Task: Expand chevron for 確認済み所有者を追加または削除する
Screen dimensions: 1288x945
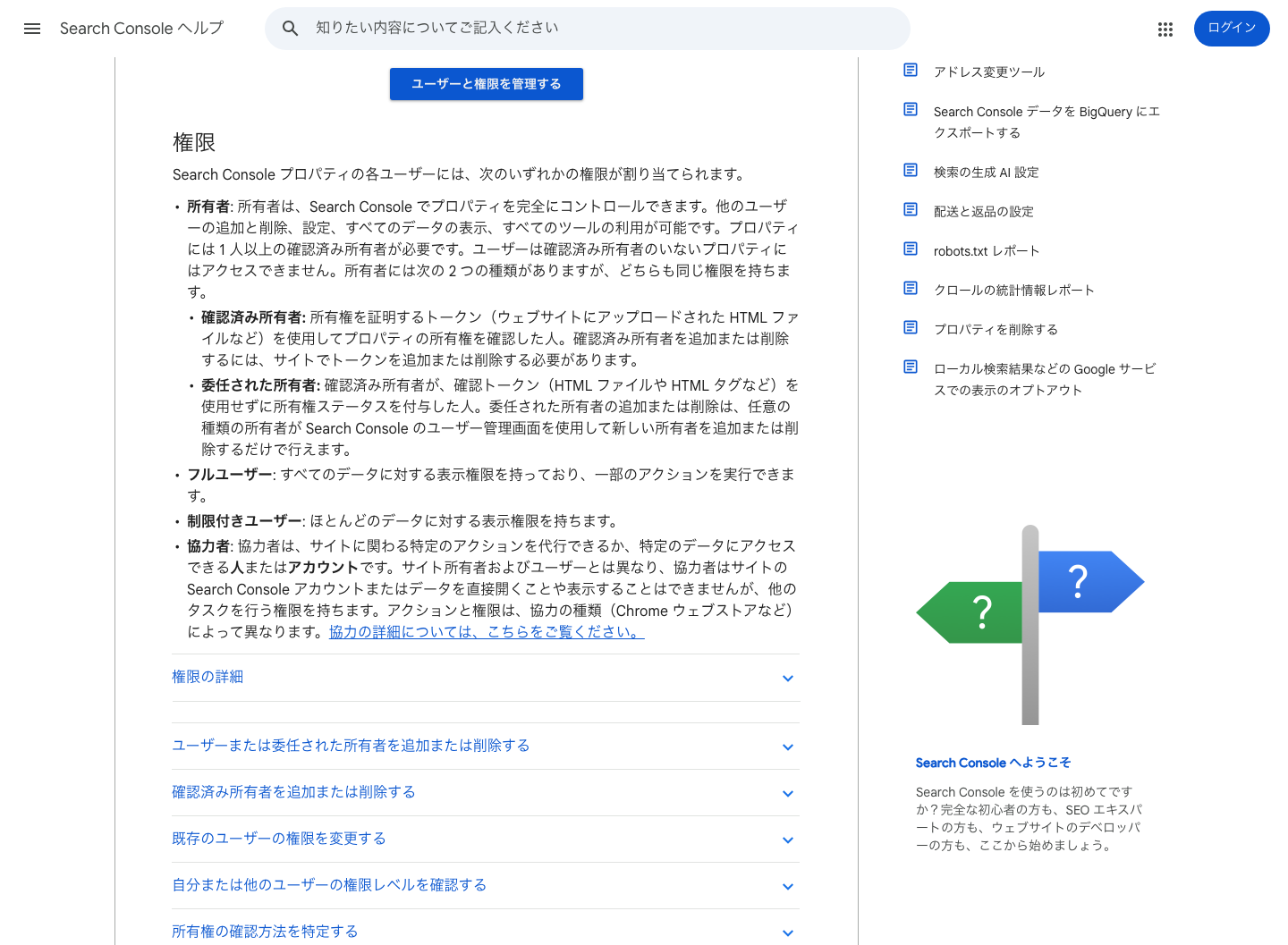Action: 788,794
